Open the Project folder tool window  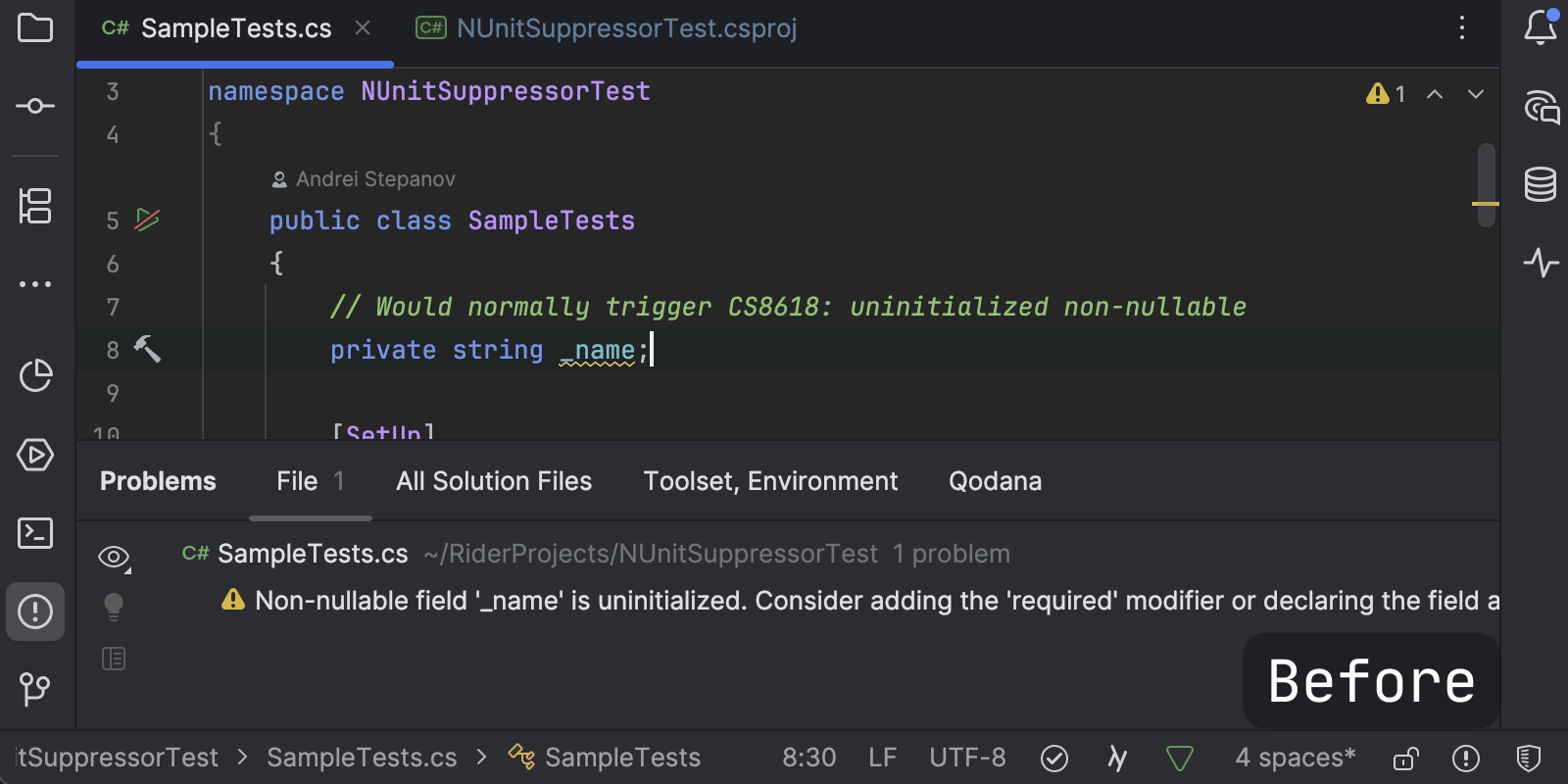(35, 27)
